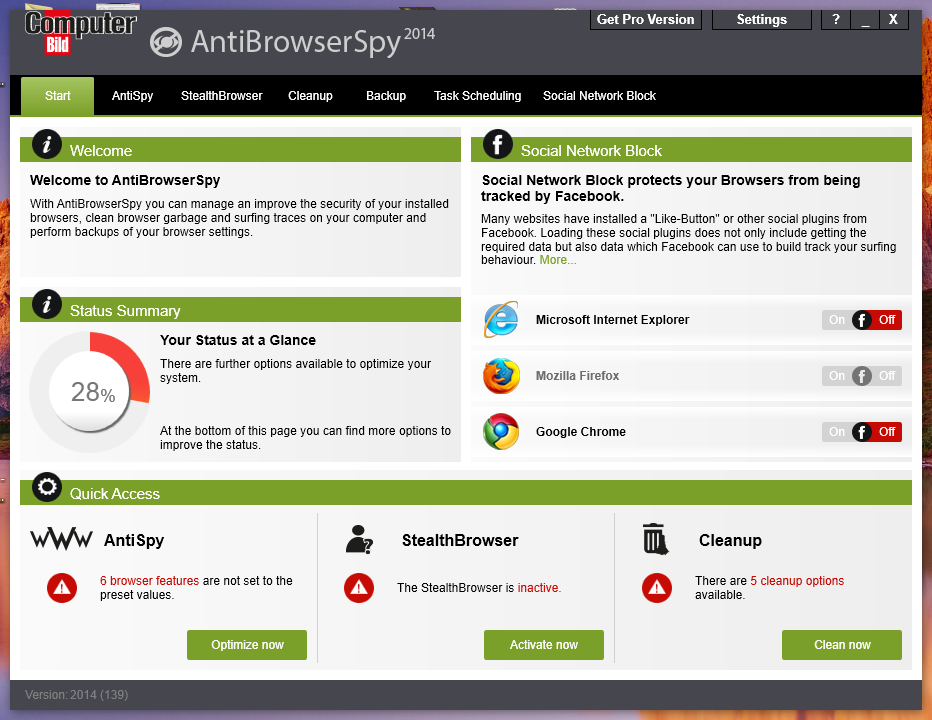Open help with the question mark button
Image resolution: width=932 pixels, height=720 pixels.
(836, 20)
